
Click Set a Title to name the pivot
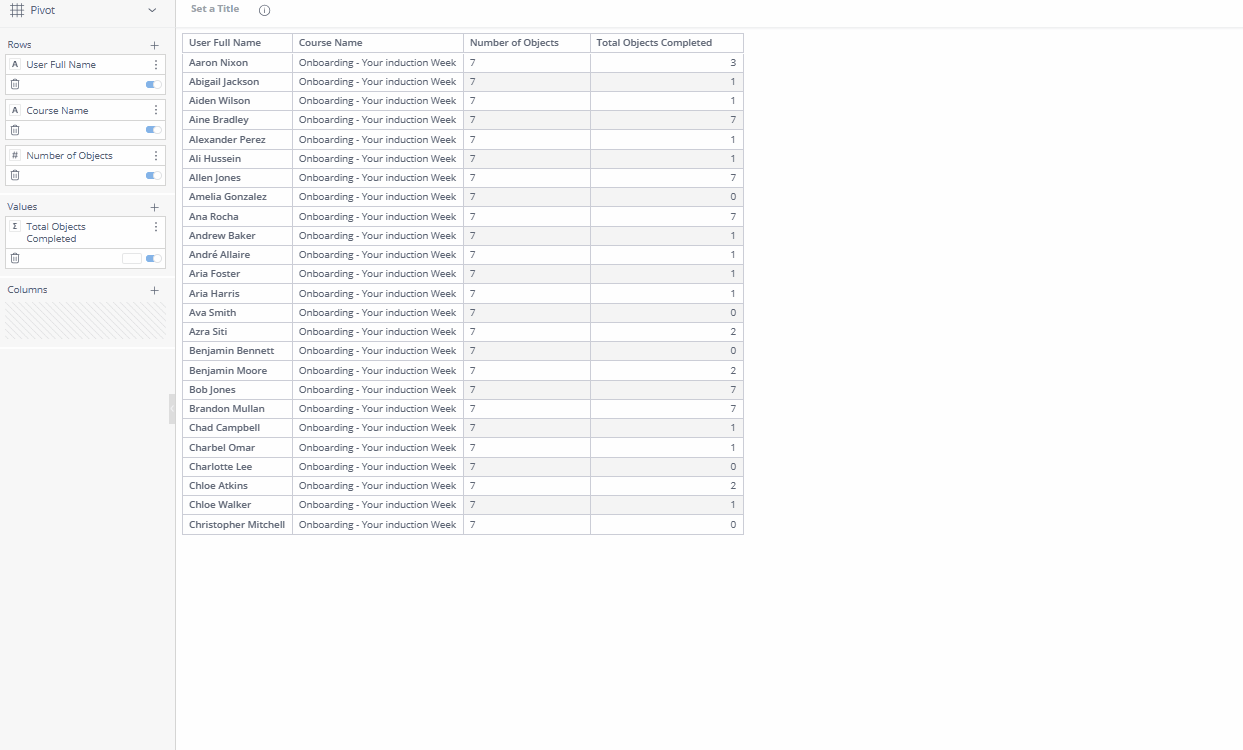tap(214, 9)
